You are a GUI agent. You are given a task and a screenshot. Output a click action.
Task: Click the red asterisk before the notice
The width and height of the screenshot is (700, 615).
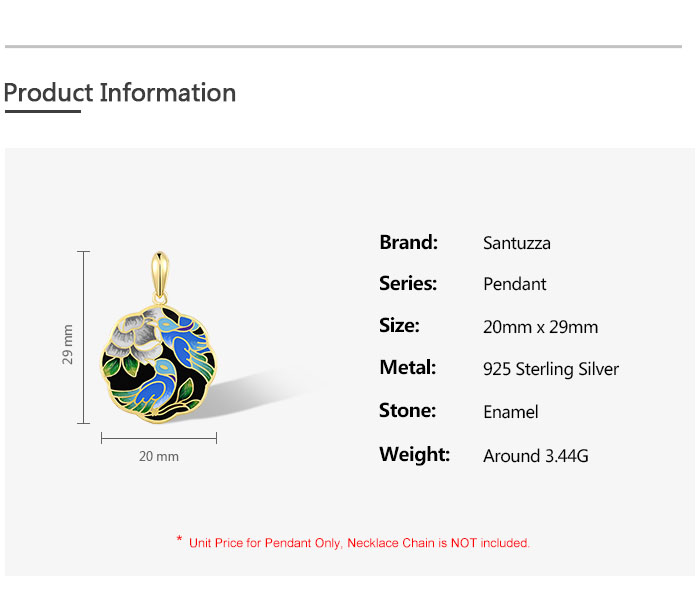(179, 539)
